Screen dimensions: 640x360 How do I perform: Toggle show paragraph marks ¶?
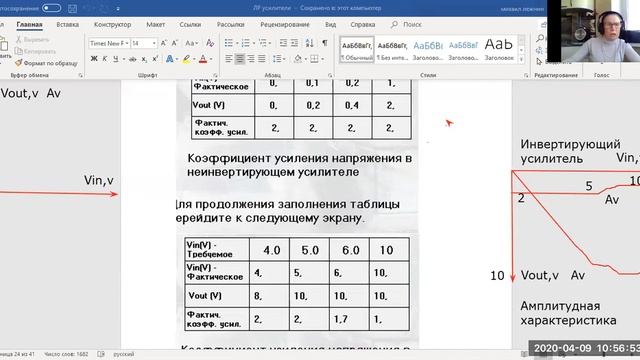tap(324, 43)
